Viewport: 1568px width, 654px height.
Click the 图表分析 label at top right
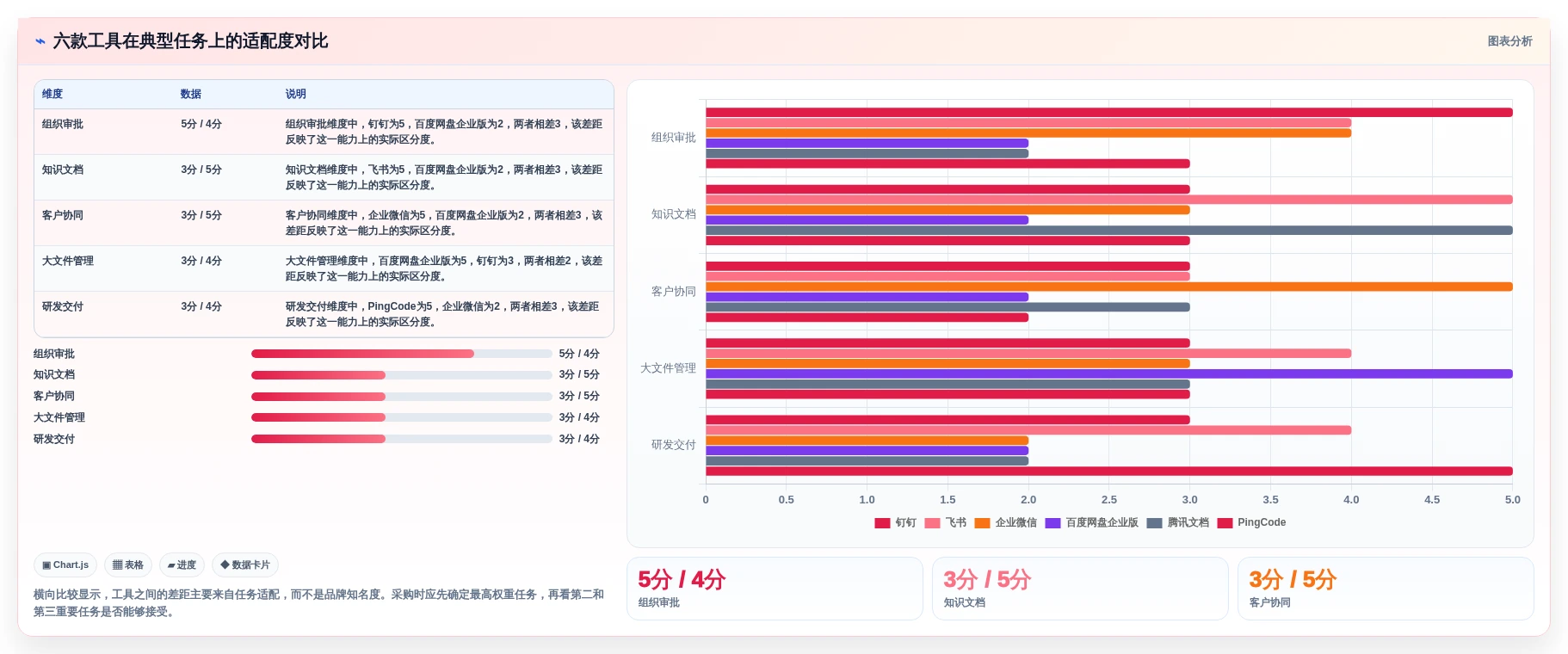tap(1509, 41)
